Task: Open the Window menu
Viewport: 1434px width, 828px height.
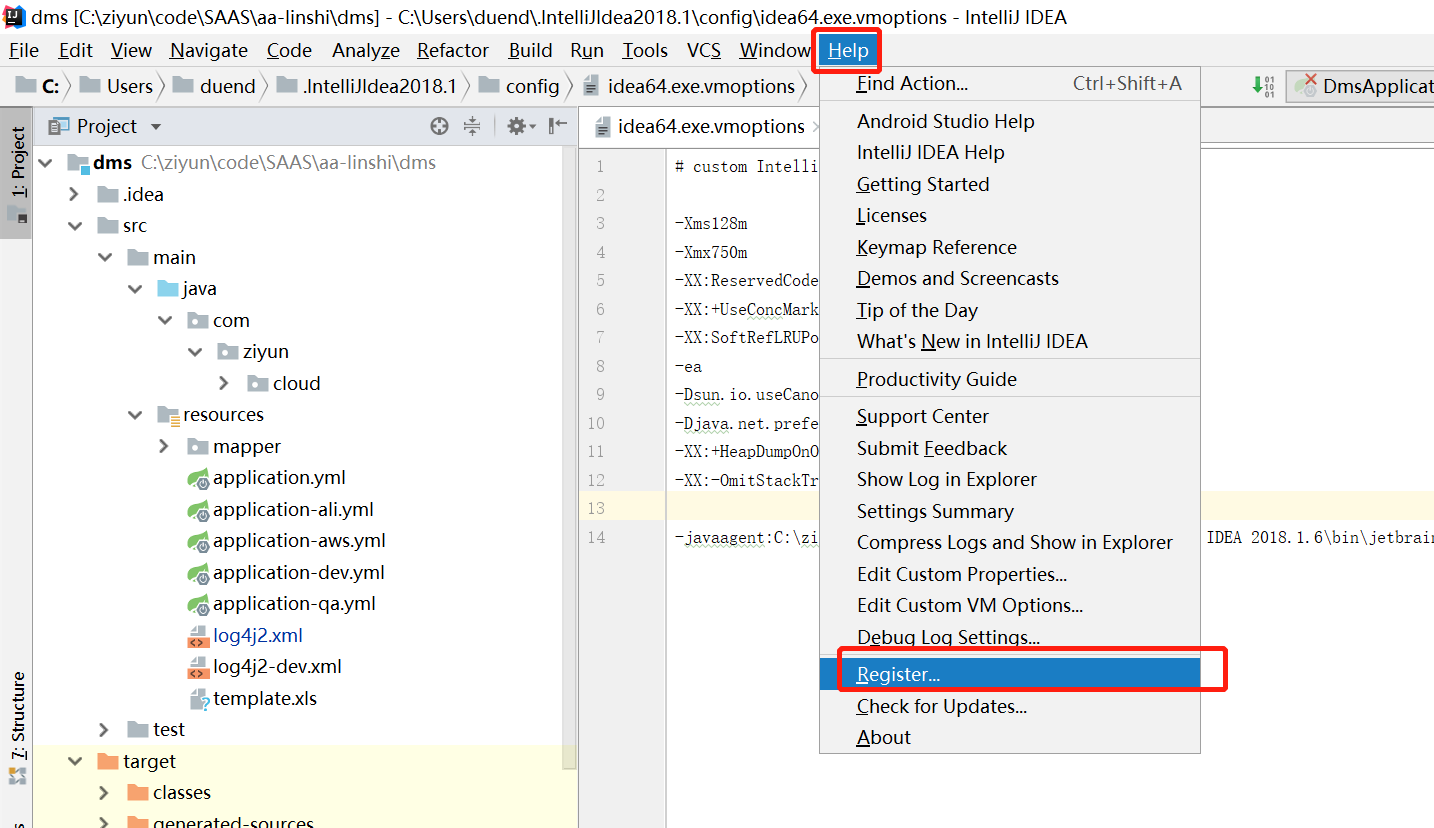Action: (775, 50)
